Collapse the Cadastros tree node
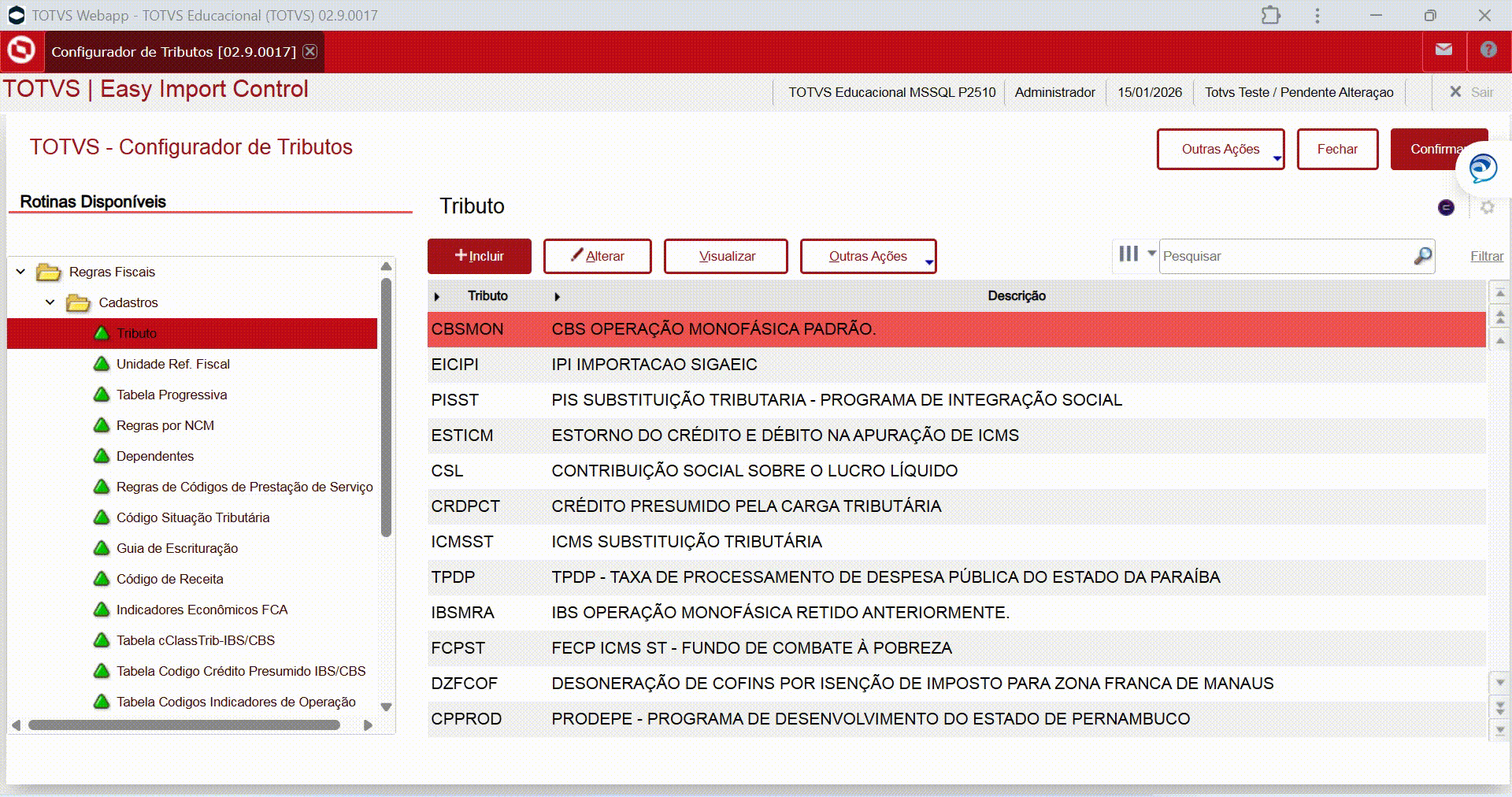 (50, 302)
